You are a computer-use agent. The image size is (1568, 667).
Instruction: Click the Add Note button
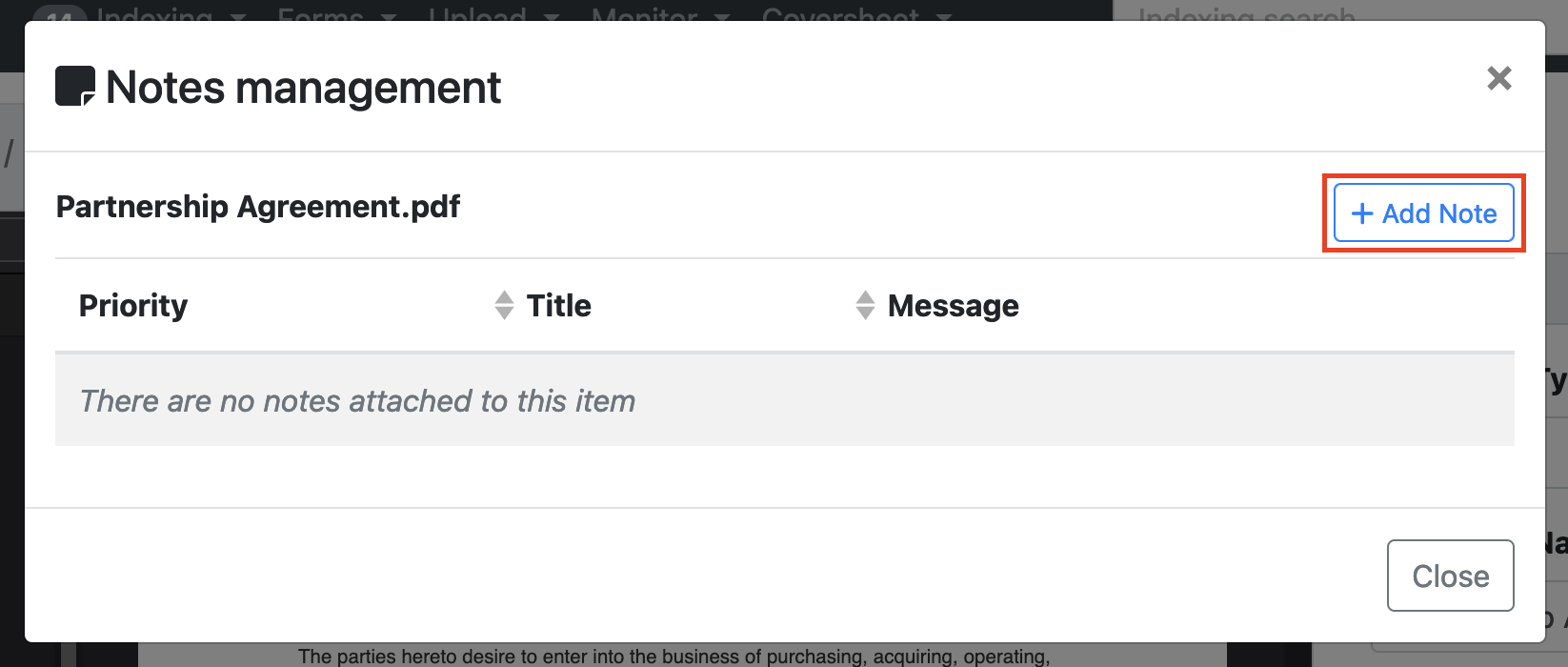point(1423,213)
